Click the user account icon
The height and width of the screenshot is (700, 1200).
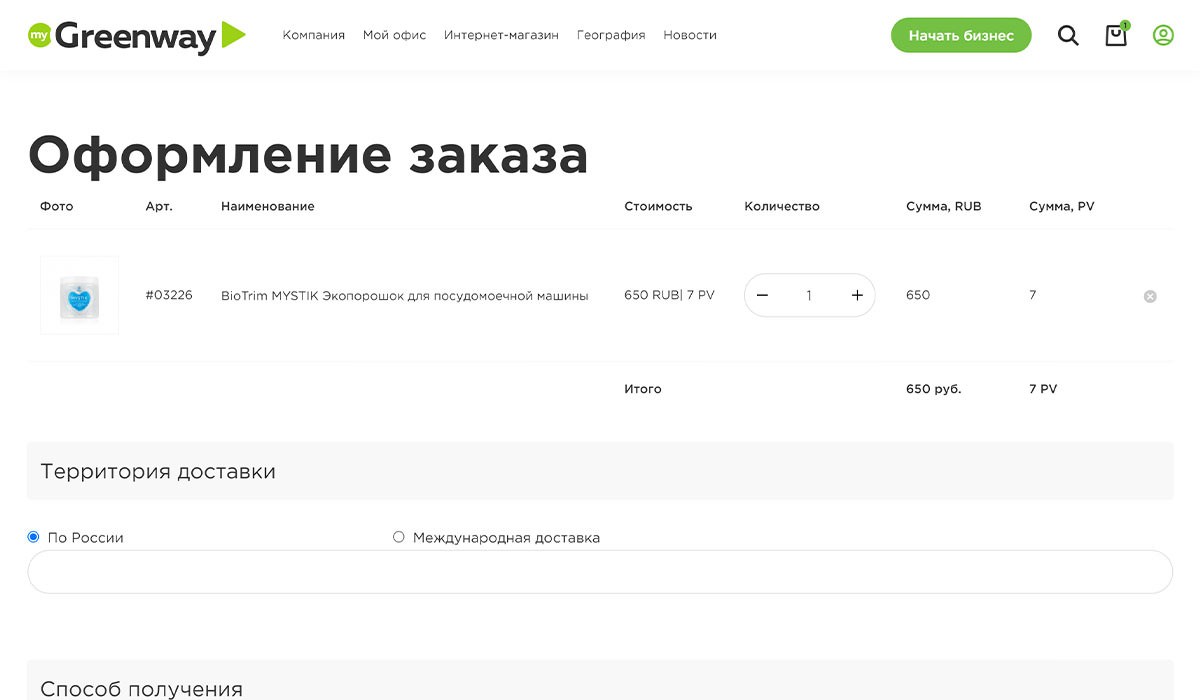click(1163, 34)
